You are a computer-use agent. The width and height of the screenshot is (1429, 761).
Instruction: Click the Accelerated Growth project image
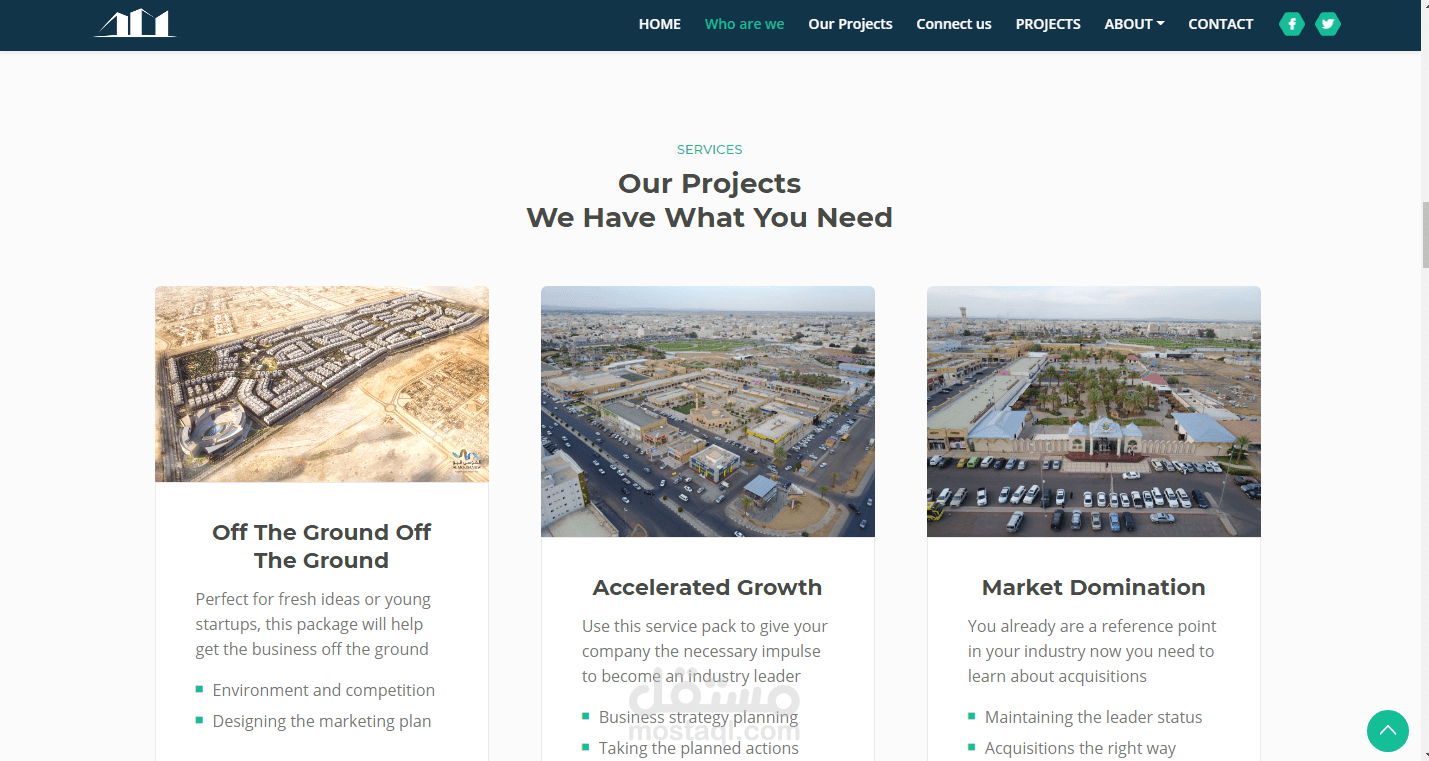click(x=708, y=411)
